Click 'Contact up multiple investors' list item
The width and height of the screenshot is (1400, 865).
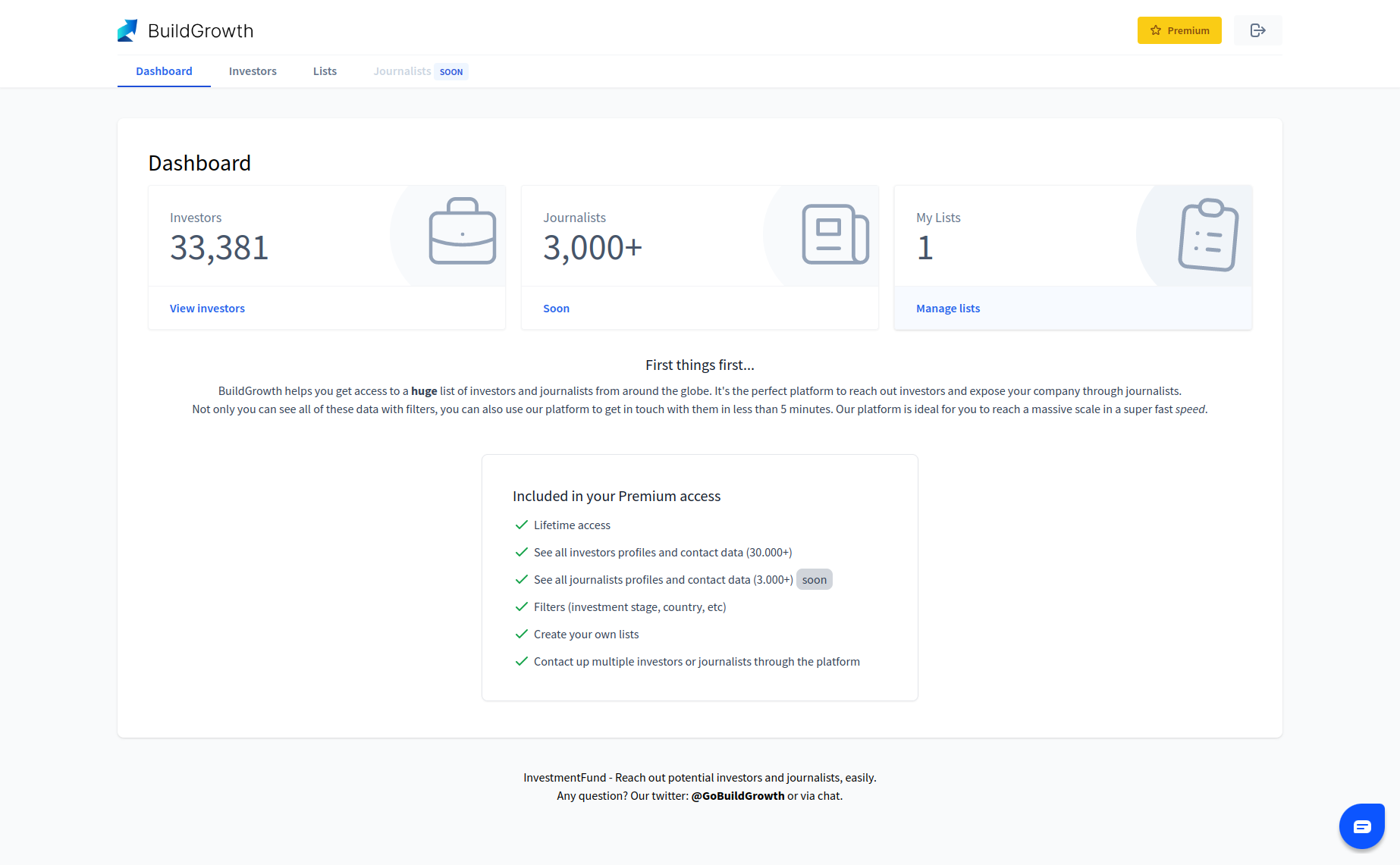coord(697,662)
